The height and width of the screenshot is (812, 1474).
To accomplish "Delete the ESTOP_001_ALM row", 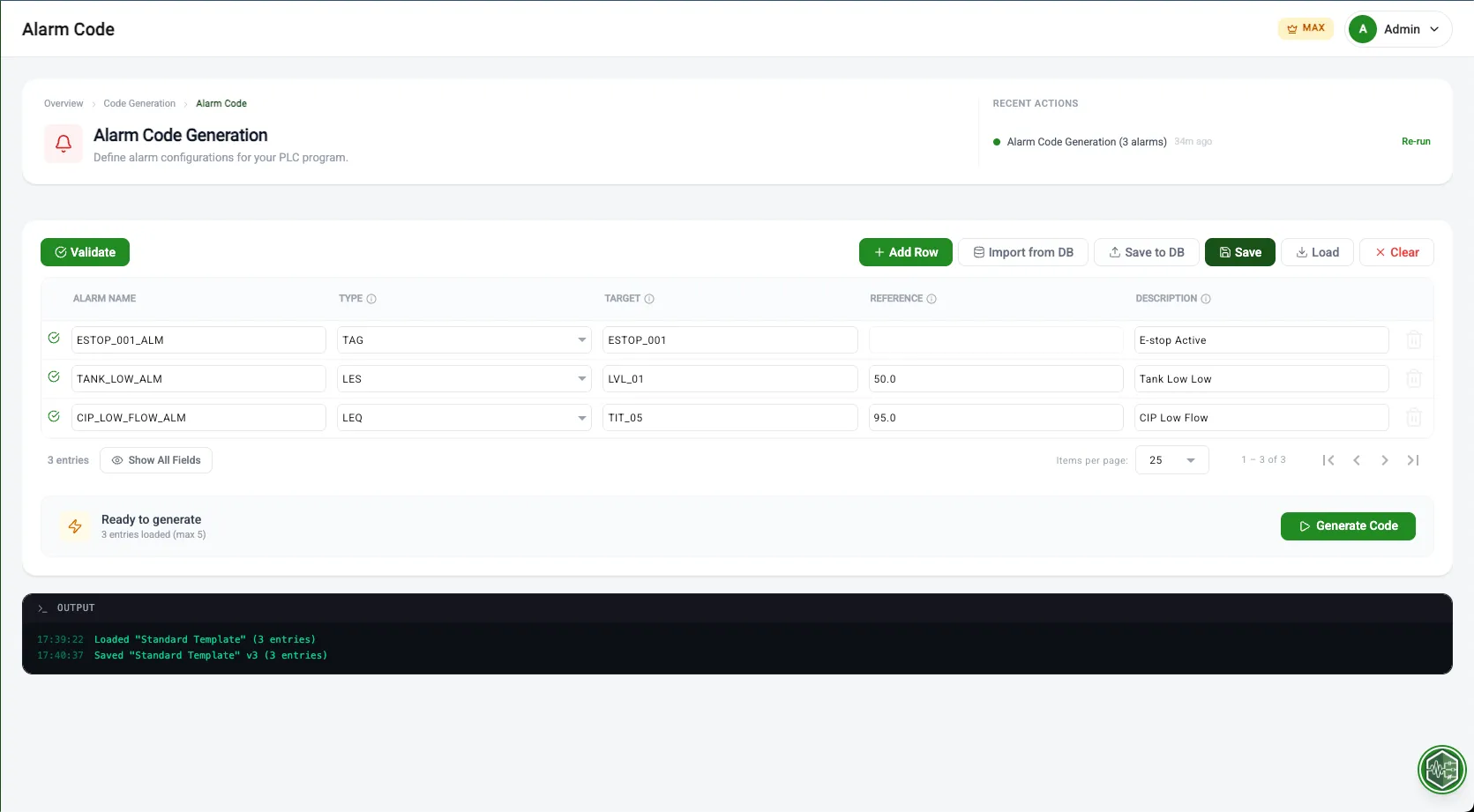I will tap(1413, 340).
